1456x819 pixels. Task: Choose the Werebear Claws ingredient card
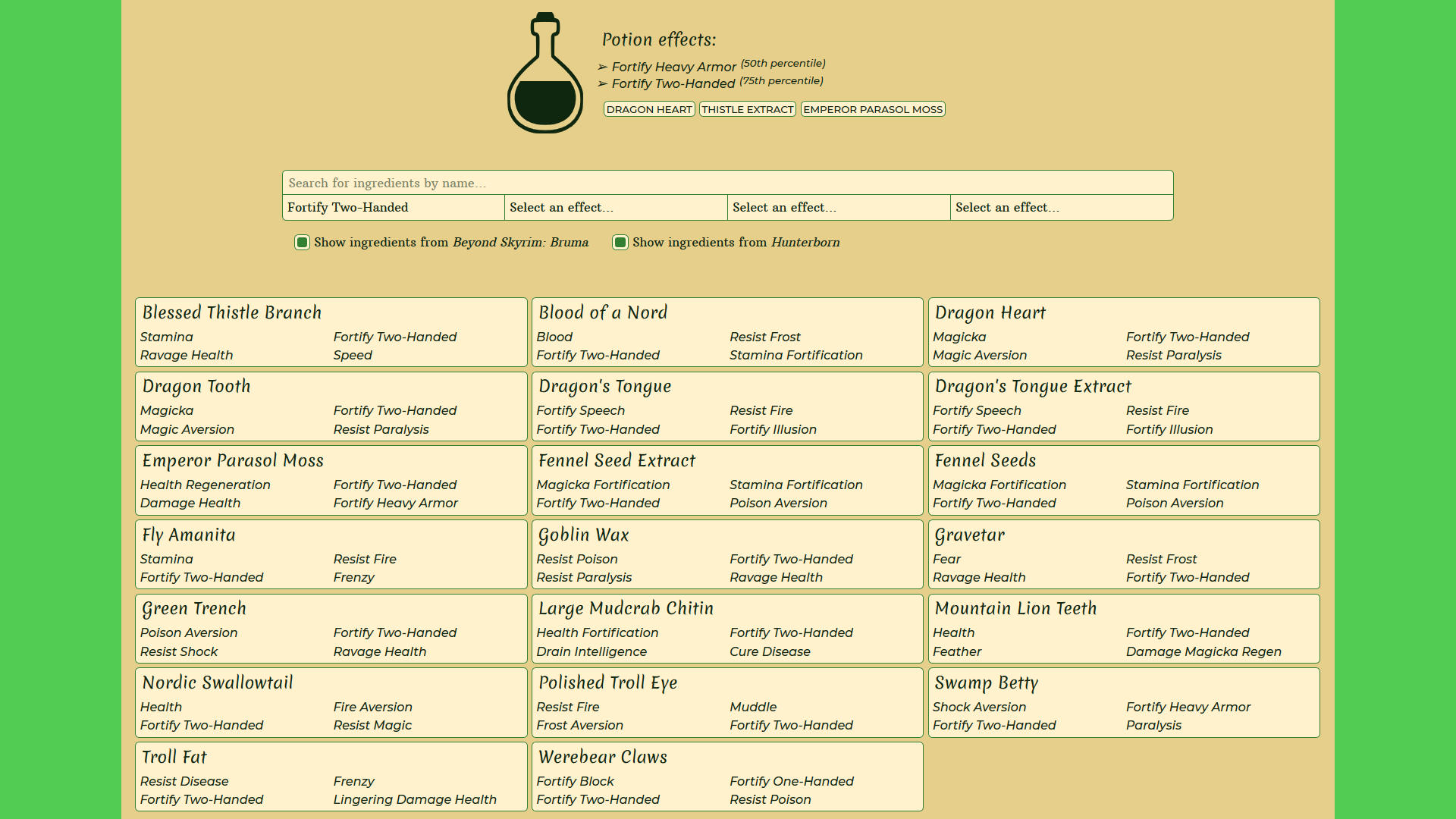pyautogui.click(x=726, y=777)
